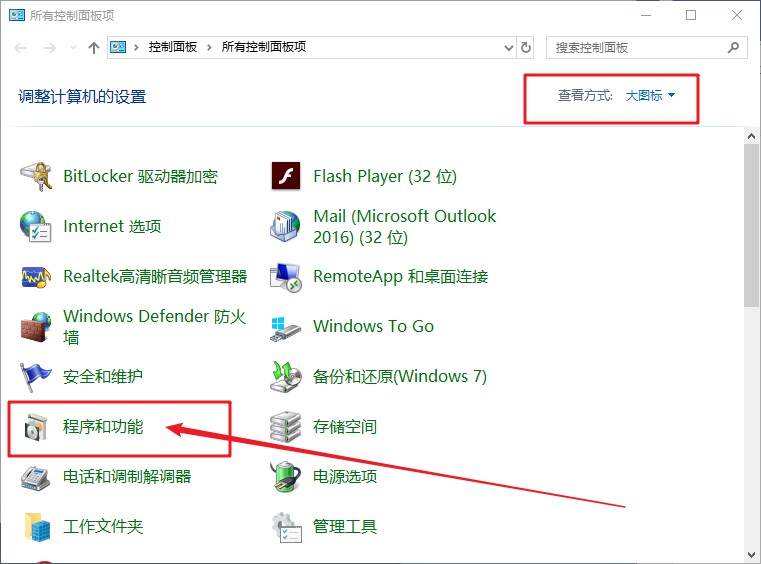Image resolution: width=761 pixels, height=564 pixels.
Task: Open the 电话和调制解调器 phone icon
Action: click(x=35, y=478)
